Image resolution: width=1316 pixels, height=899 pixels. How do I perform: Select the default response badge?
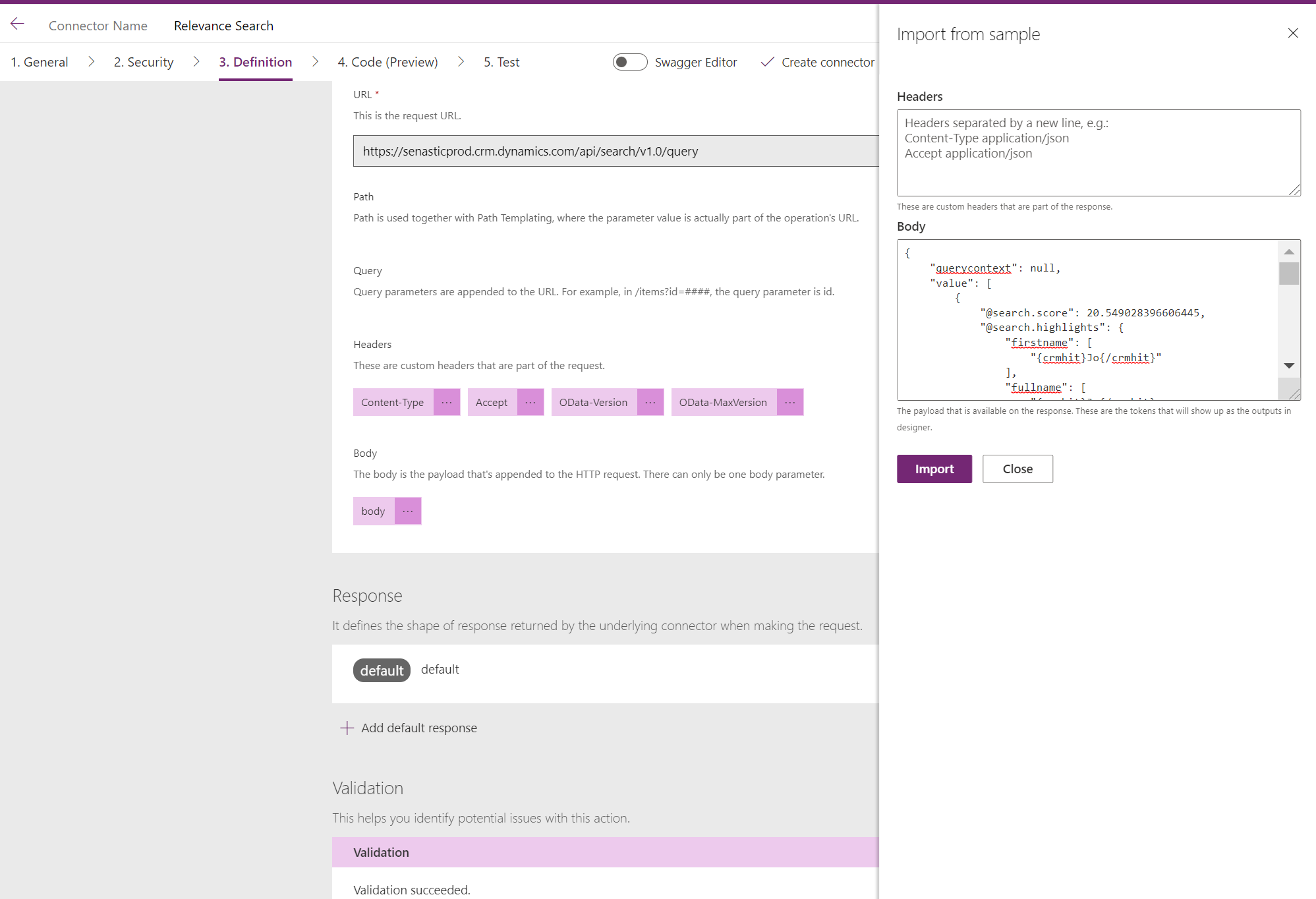382,670
